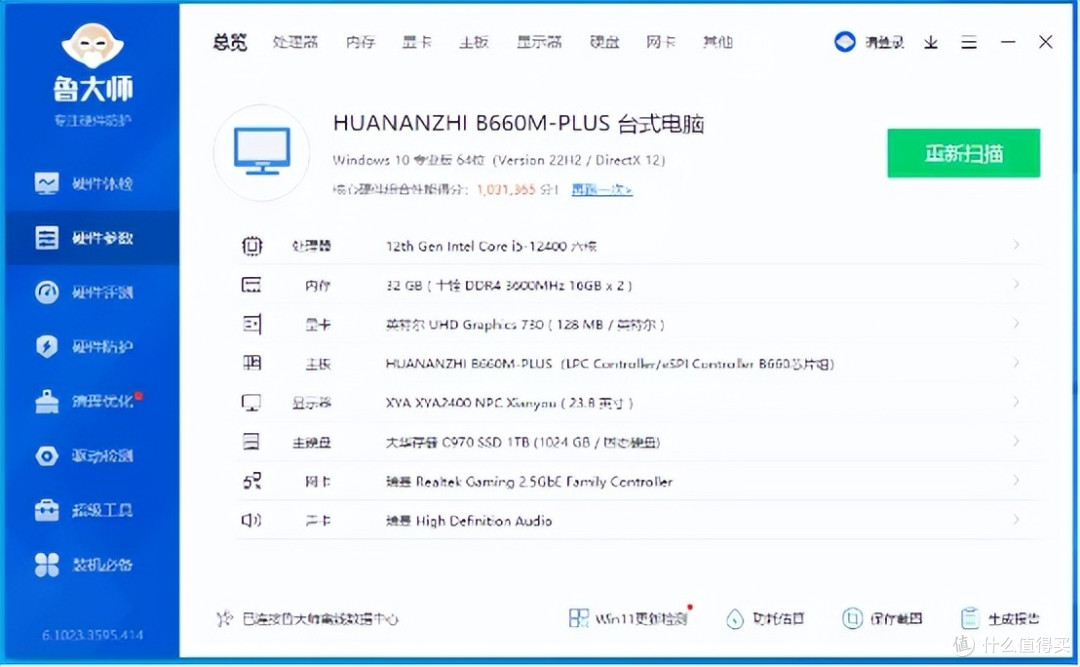Click the 已连接鲁大师高级数据中心 status text
The image size is (1080, 667).
coord(320,619)
